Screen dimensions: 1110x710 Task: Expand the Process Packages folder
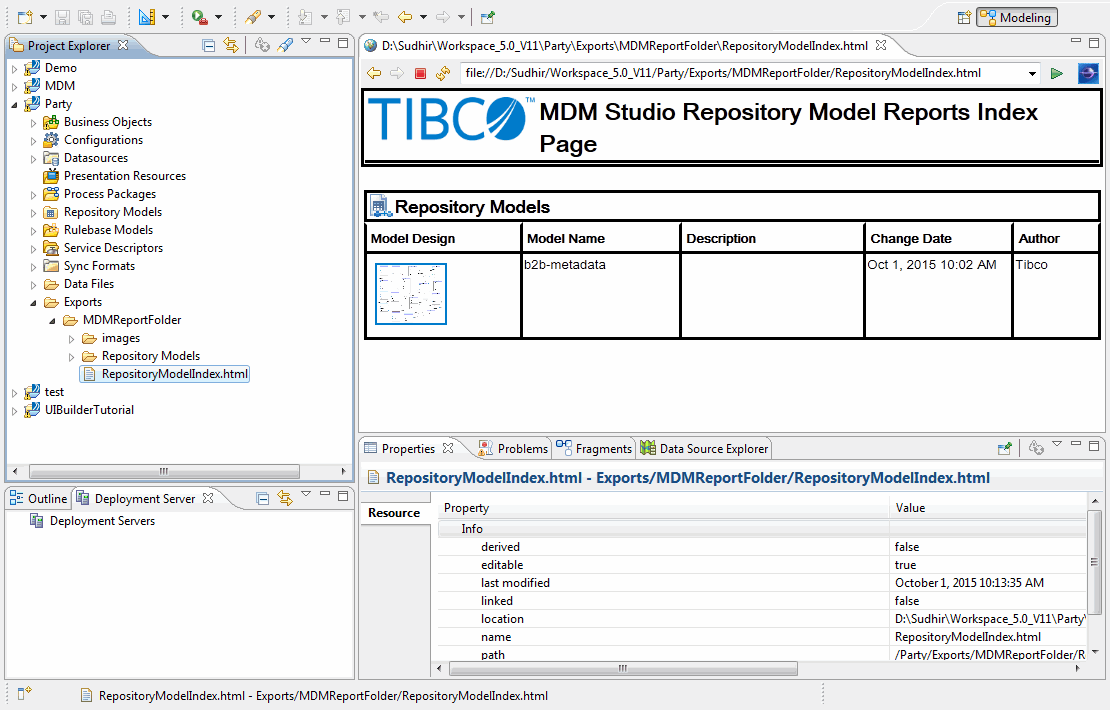33,195
